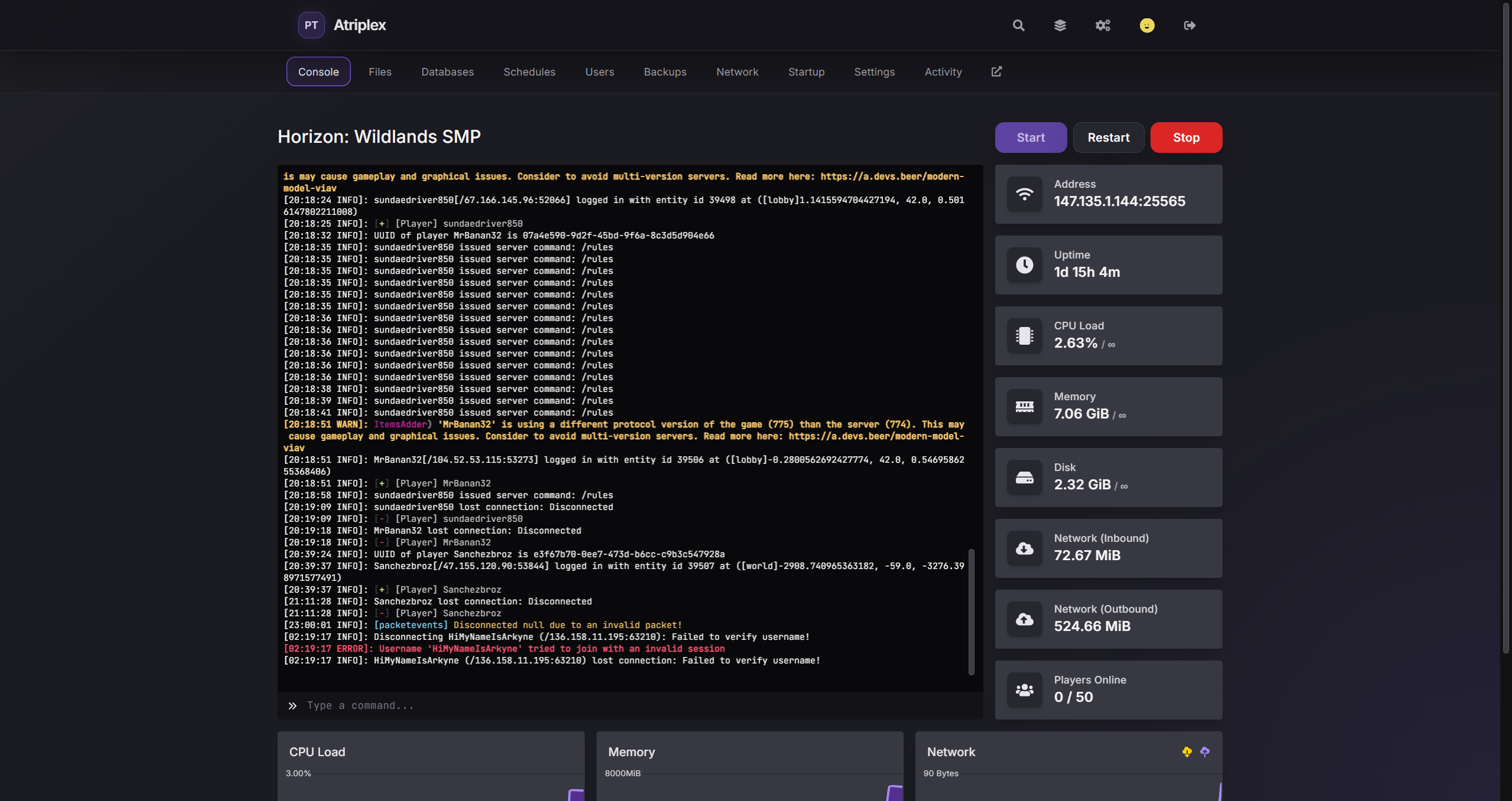The height and width of the screenshot is (801, 1512).
Task: Click the sign out icon
Action: coord(1190,25)
